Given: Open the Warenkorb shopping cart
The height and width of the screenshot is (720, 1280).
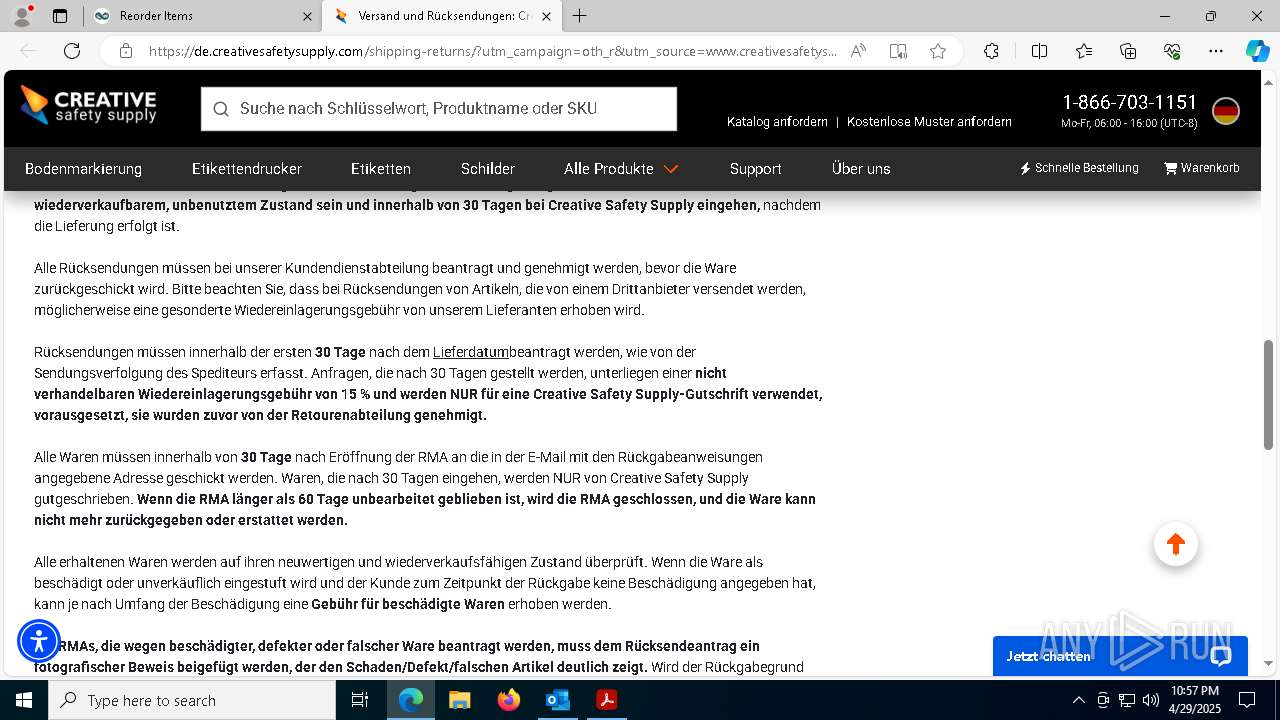Looking at the screenshot, I should [1202, 168].
